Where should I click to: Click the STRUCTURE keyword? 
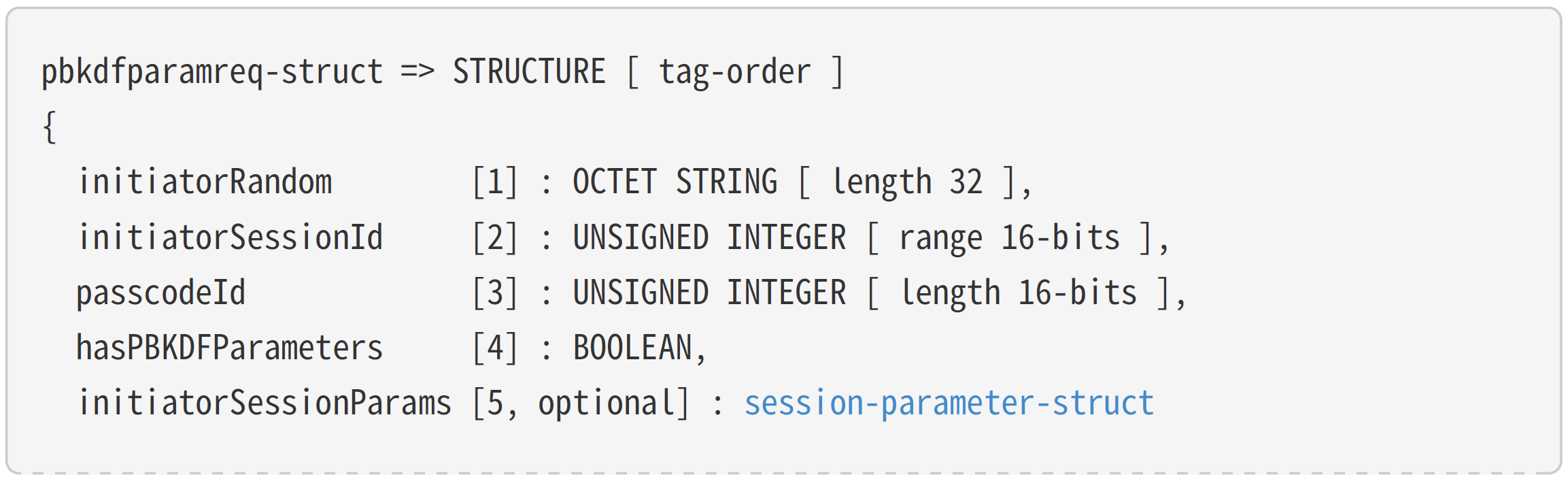coord(529,72)
